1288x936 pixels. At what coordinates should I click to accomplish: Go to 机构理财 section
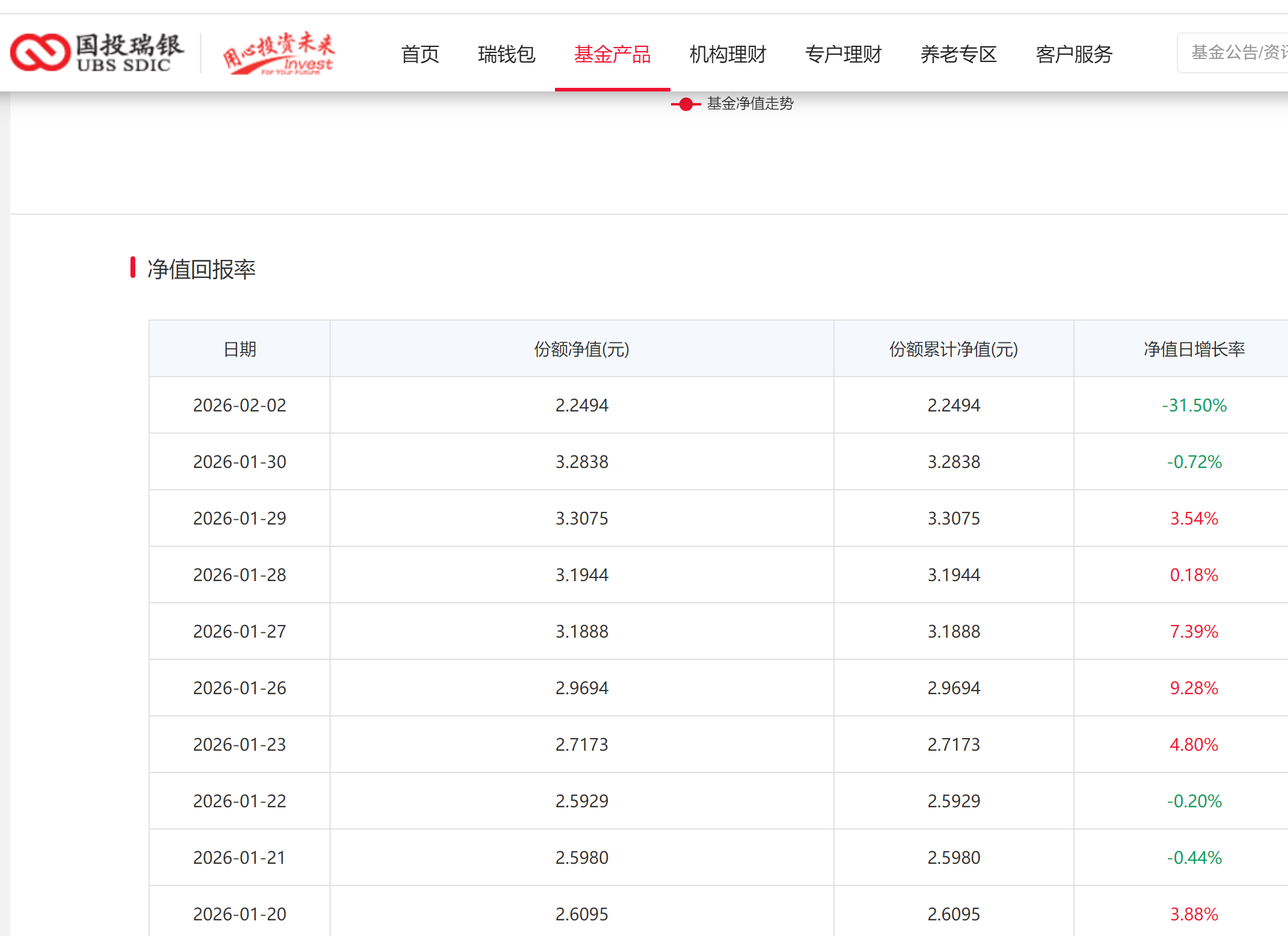coord(728,54)
